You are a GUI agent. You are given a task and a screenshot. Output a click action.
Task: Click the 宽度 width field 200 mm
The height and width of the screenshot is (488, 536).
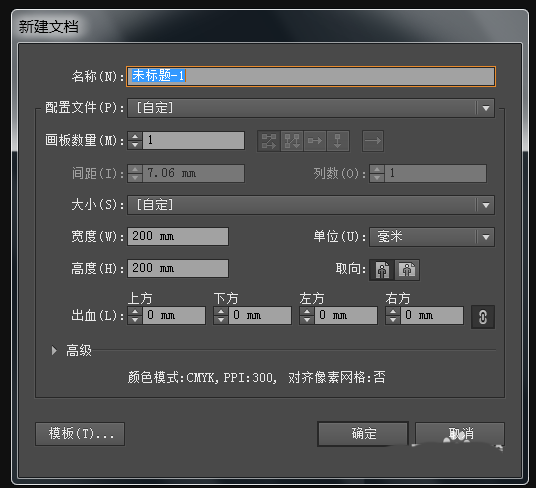tap(178, 236)
